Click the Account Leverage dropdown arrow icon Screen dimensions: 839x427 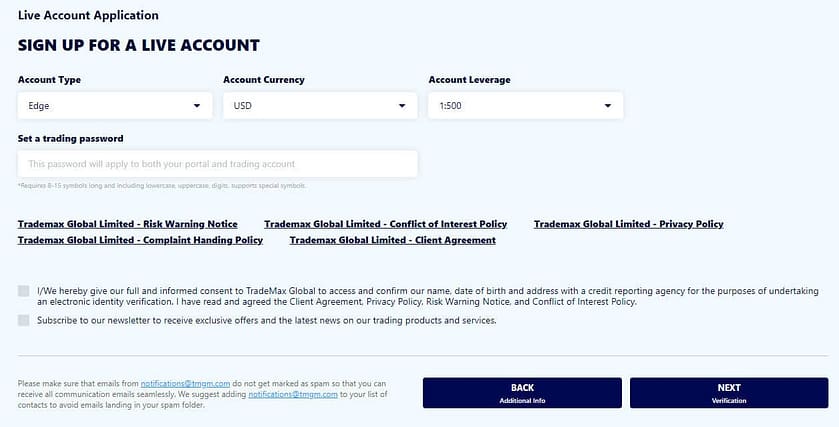tap(608, 105)
